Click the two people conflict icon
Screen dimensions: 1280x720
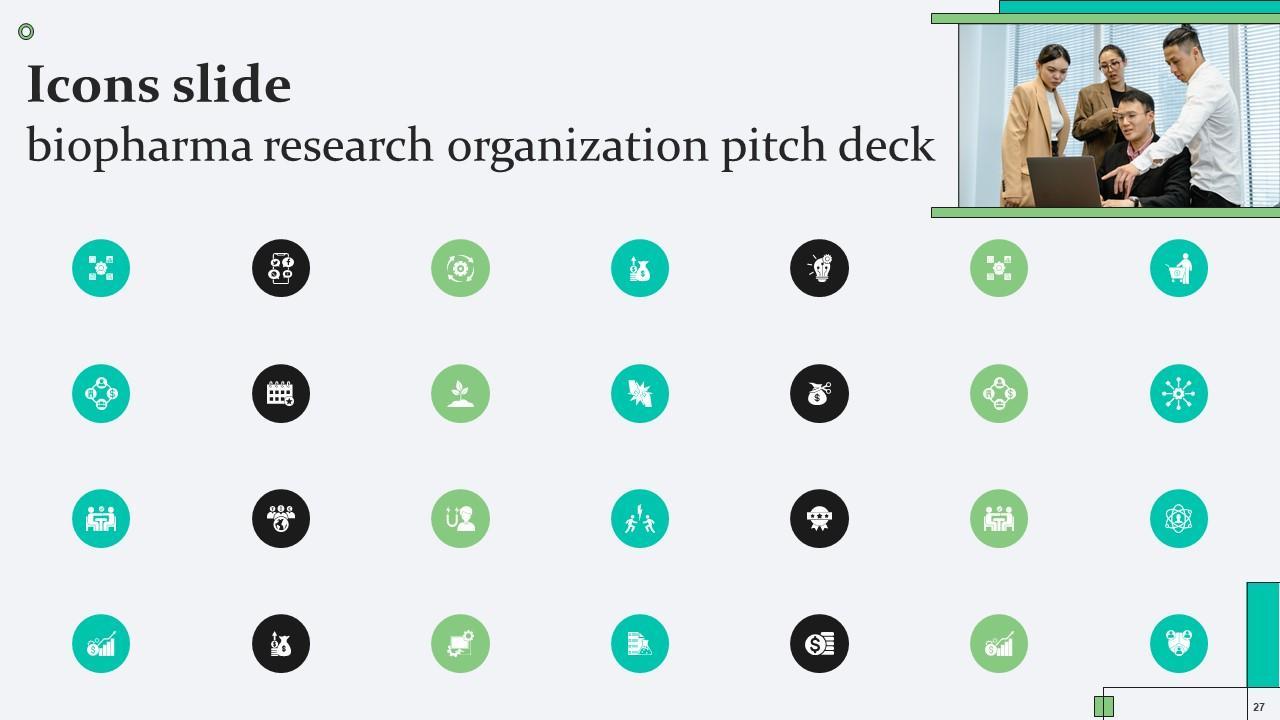(640, 518)
